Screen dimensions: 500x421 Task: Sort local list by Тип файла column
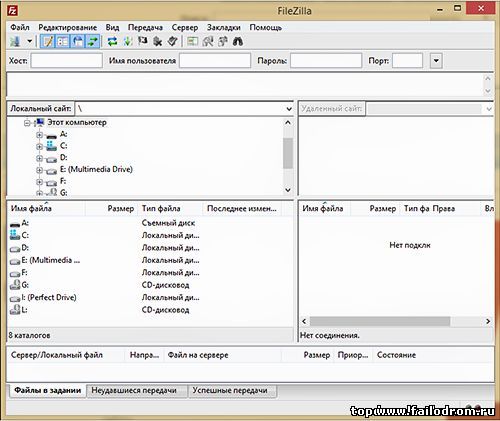click(170, 209)
